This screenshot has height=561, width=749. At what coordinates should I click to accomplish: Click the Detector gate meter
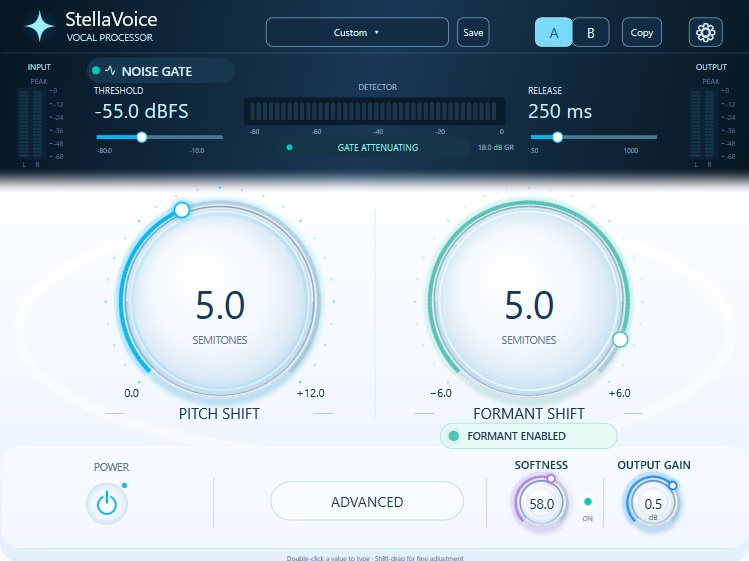pos(374,111)
